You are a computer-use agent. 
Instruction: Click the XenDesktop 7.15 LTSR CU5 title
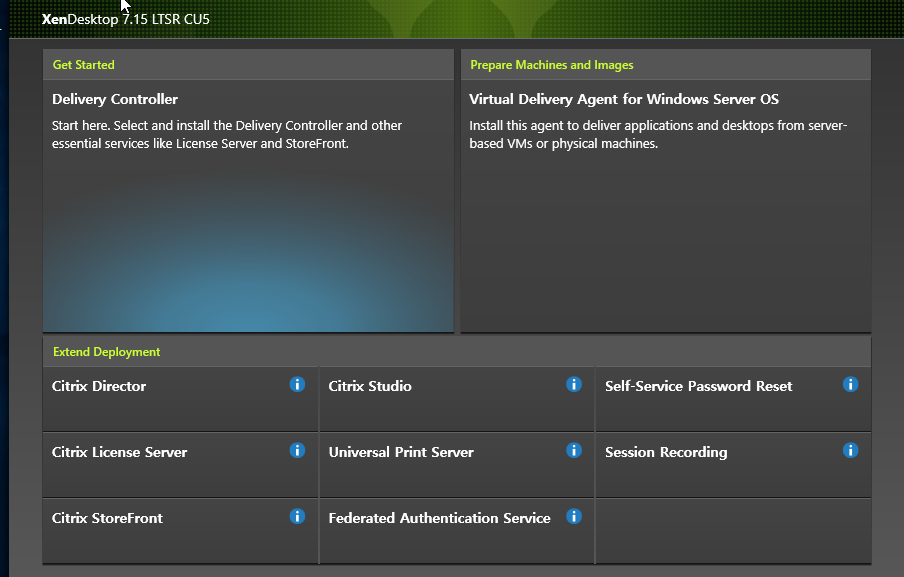point(126,19)
